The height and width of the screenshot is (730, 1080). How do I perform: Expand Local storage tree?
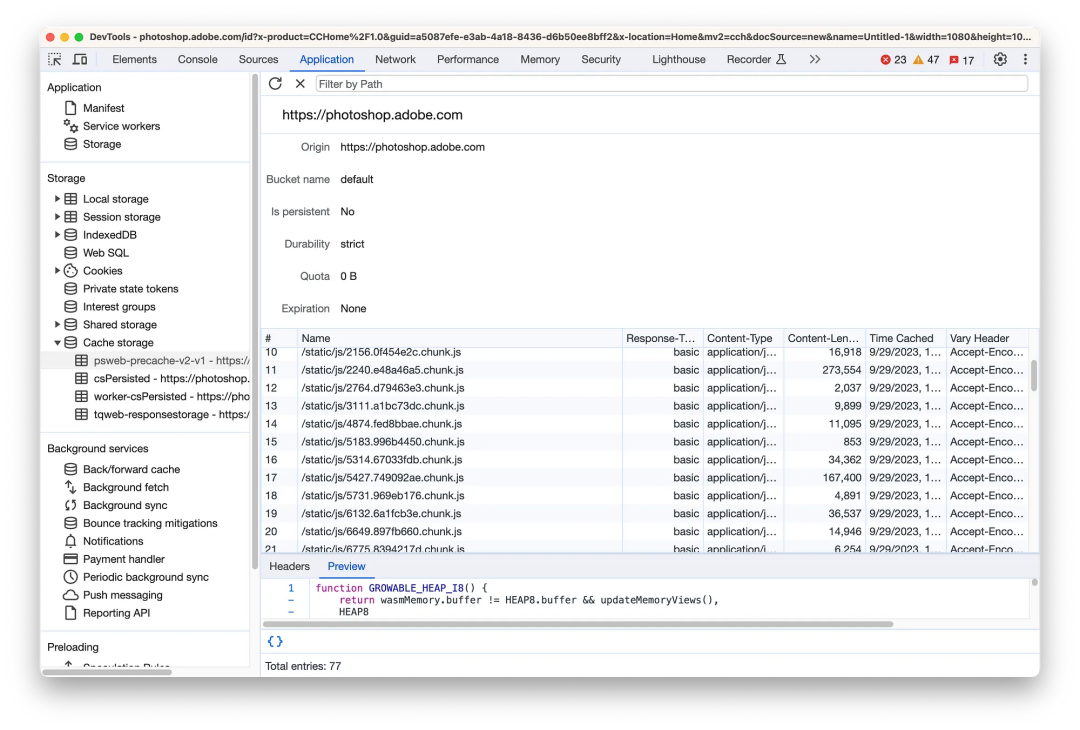tap(57, 198)
